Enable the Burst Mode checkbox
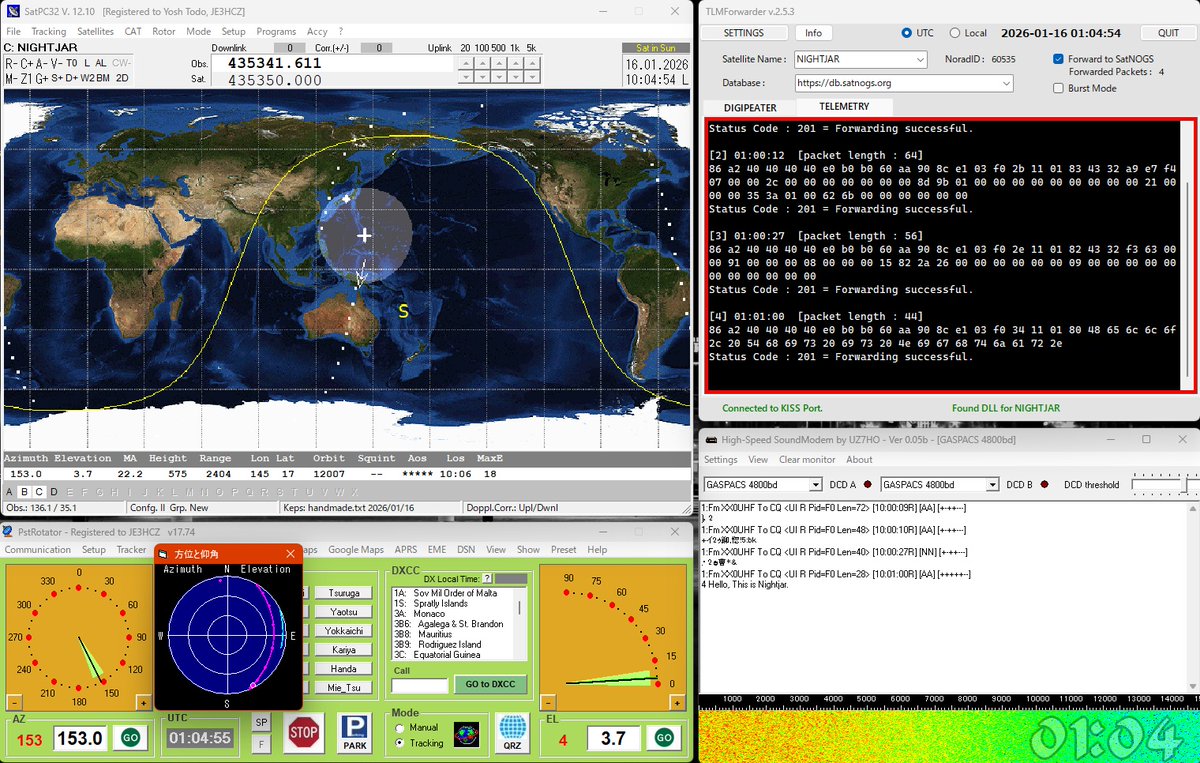This screenshot has height=763, width=1200. pyautogui.click(x=1058, y=88)
